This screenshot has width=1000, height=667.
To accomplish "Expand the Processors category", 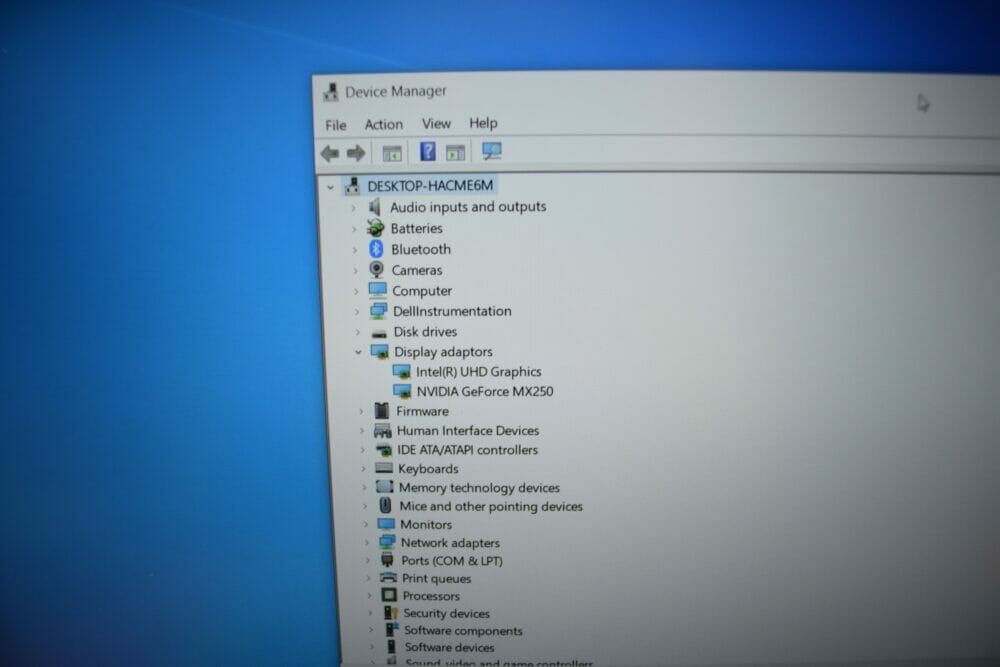I will pos(369,596).
